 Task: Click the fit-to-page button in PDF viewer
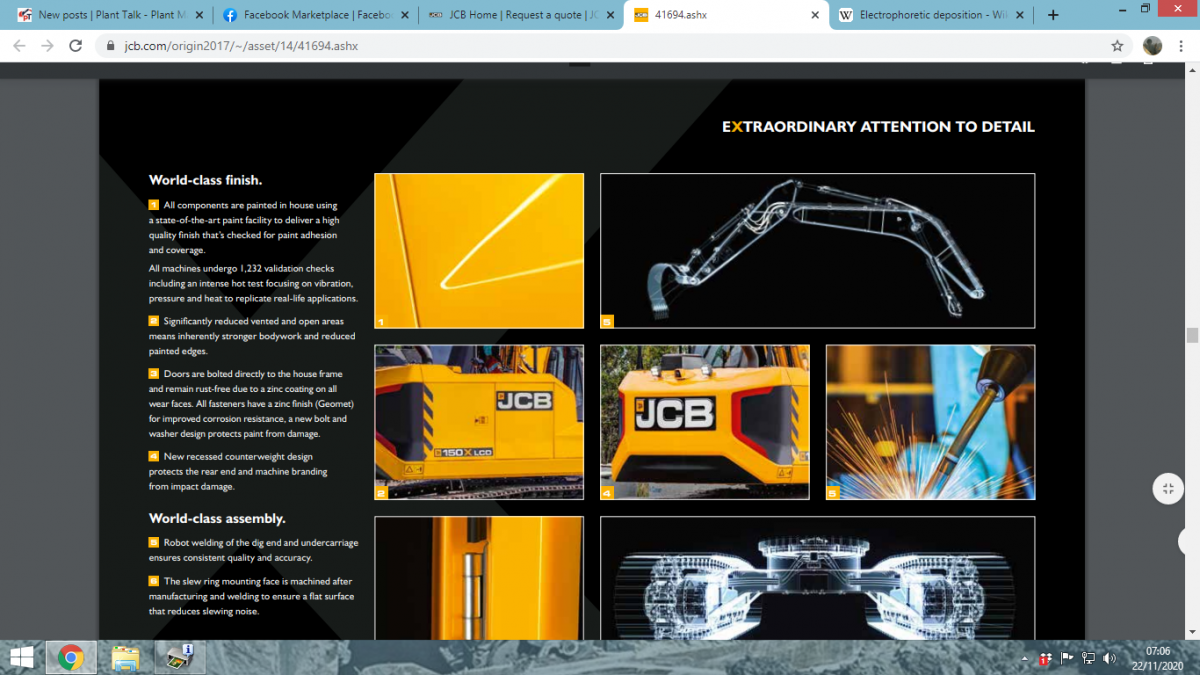point(1167,488)
